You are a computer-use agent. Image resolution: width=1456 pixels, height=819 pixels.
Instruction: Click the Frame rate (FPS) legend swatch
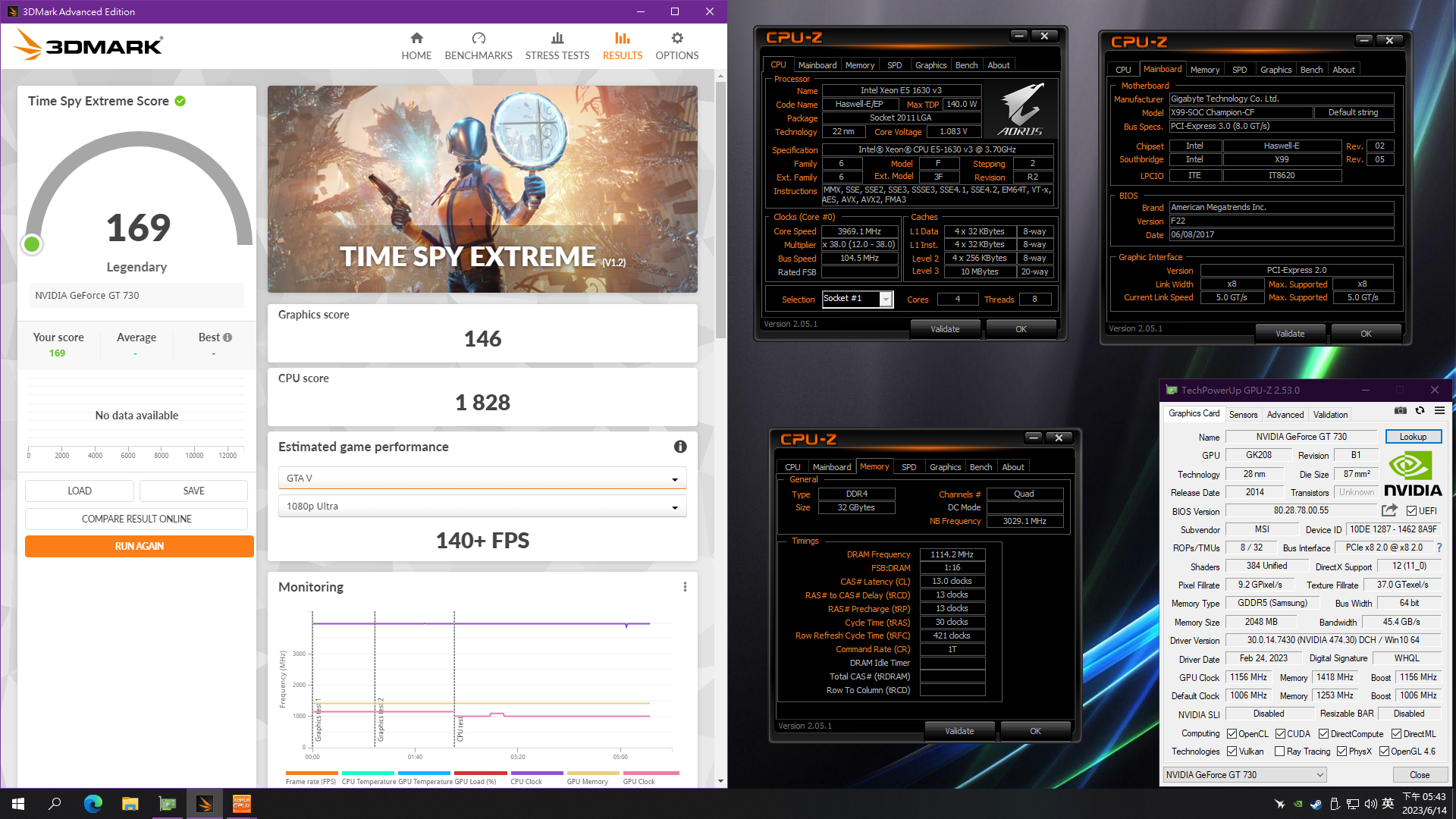[311, 773]
